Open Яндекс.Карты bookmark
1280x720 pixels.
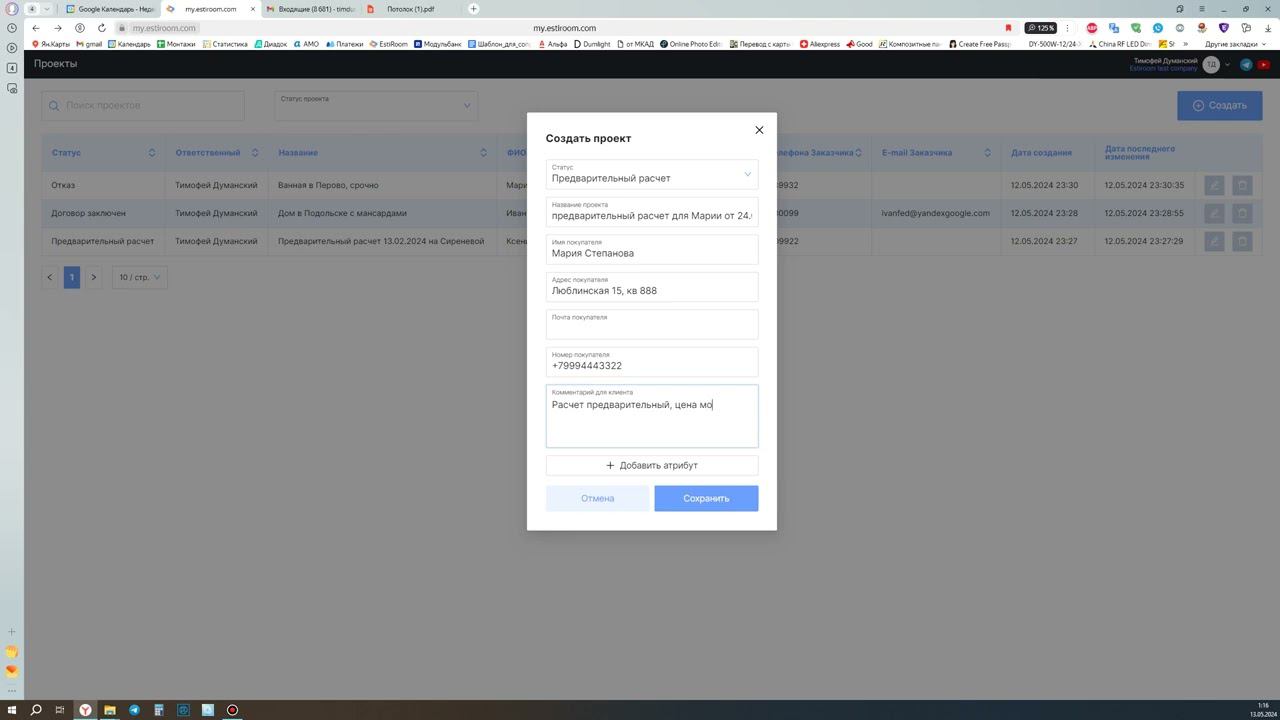coord(50,44)
